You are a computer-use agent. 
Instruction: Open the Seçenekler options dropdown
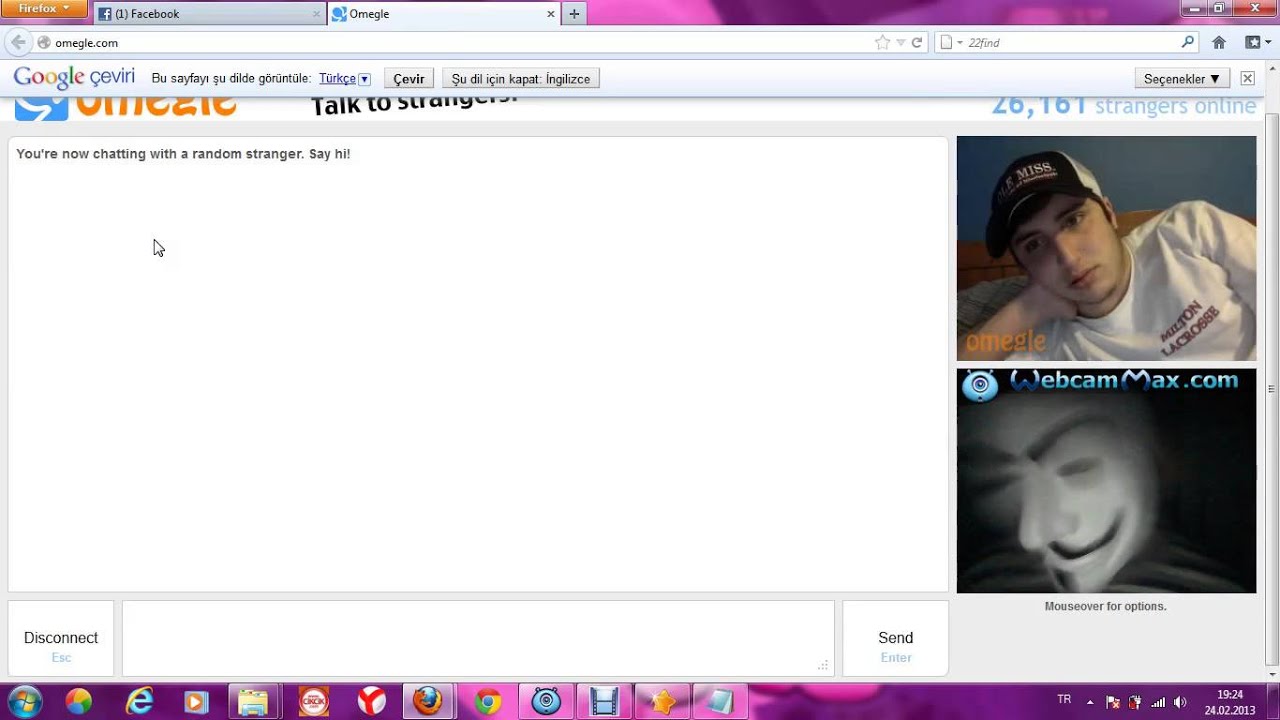click(1182, 79)
